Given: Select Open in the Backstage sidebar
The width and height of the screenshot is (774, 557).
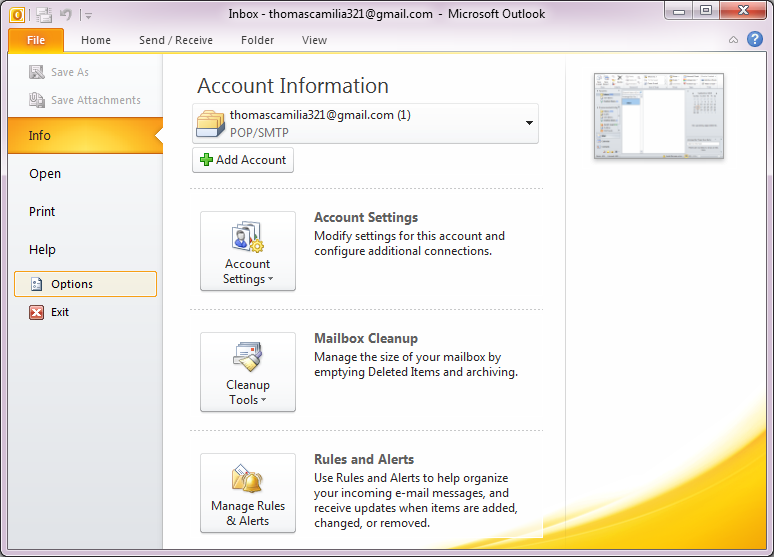Looking at the screenshot, I should pos(45,174).
